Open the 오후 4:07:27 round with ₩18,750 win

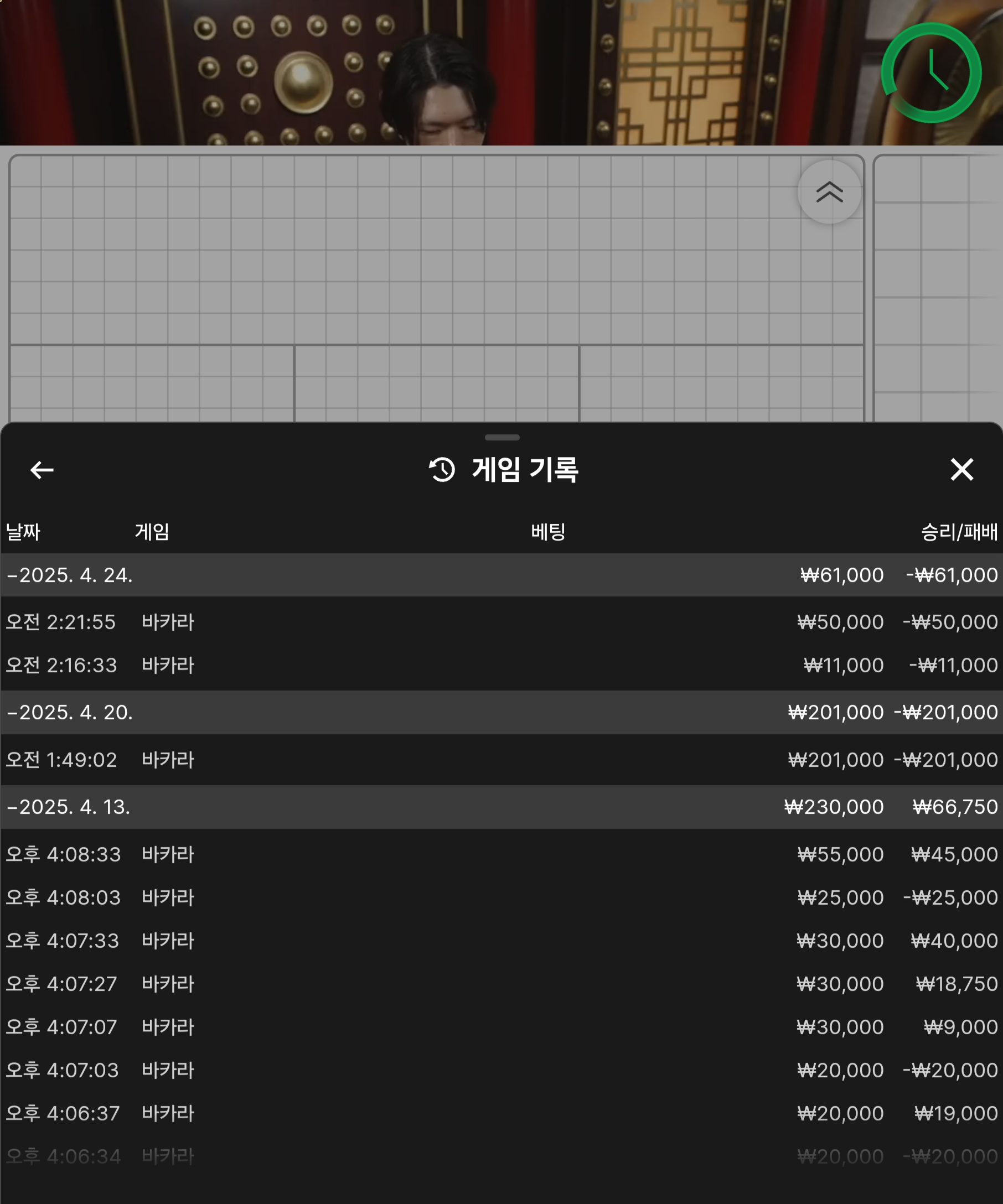click(x=501, y=984)
